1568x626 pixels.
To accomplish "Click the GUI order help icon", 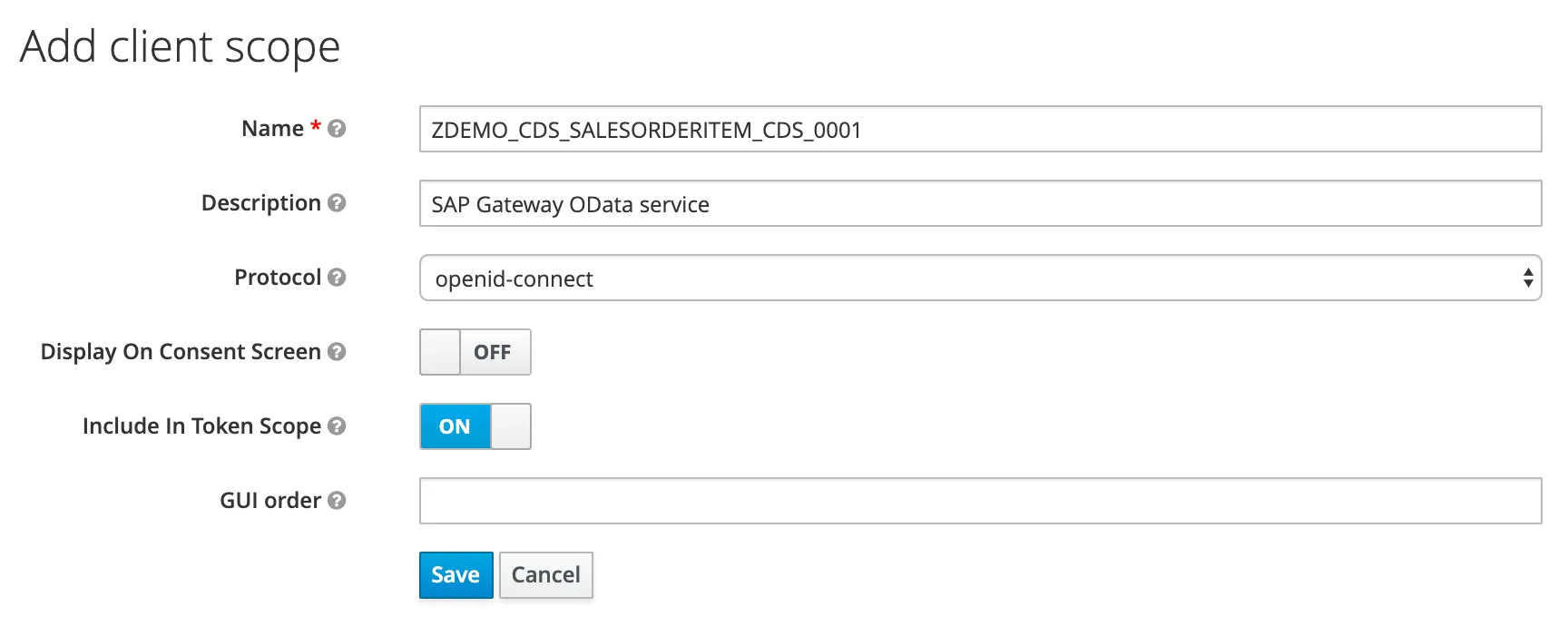I will click(x=337, y=501).
